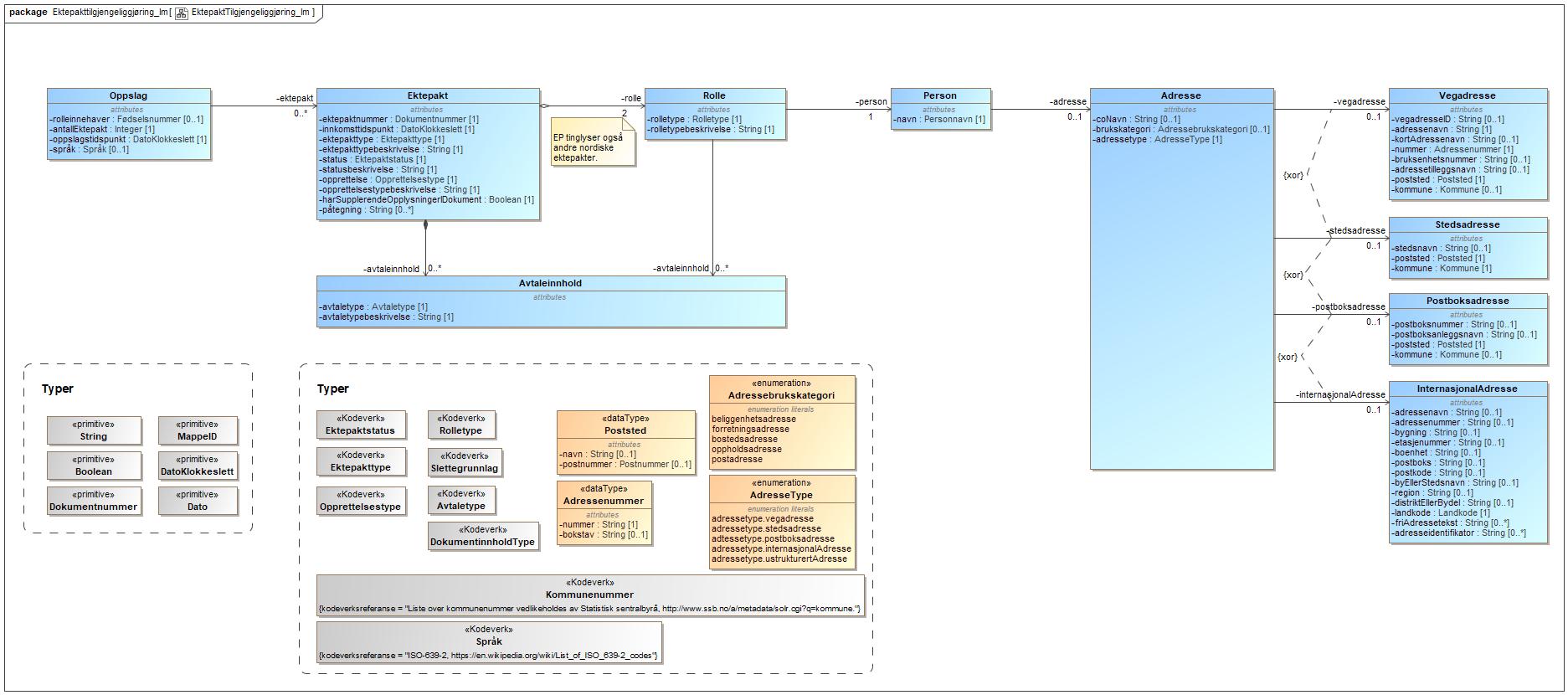This screenshot has width=1568, height=695.
Task: Select the Adressenummer dataType title
Action: (x=604, y=501)
